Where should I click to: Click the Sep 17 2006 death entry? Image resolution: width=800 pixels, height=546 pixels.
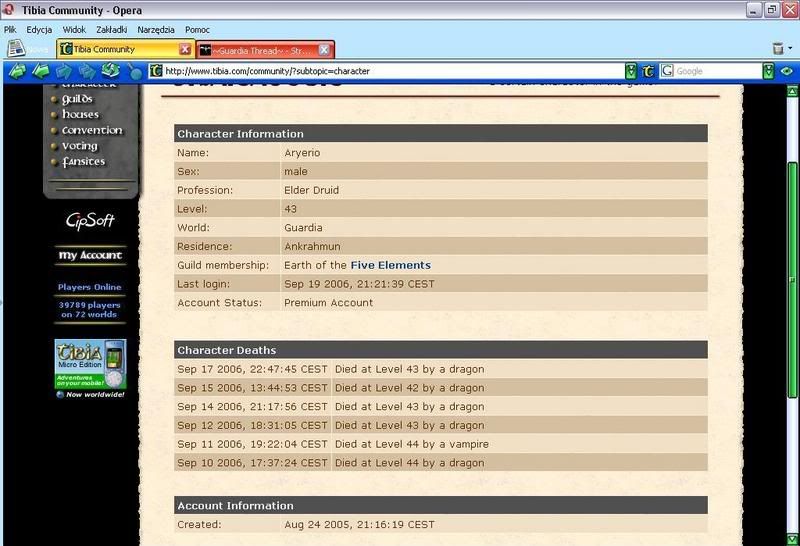440,369
